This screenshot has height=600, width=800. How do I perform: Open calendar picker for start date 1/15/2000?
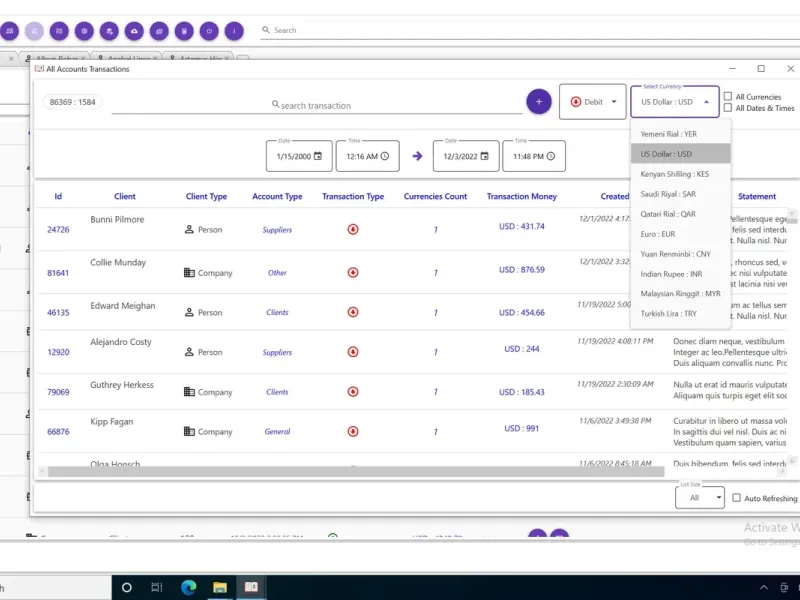(318, 156)
